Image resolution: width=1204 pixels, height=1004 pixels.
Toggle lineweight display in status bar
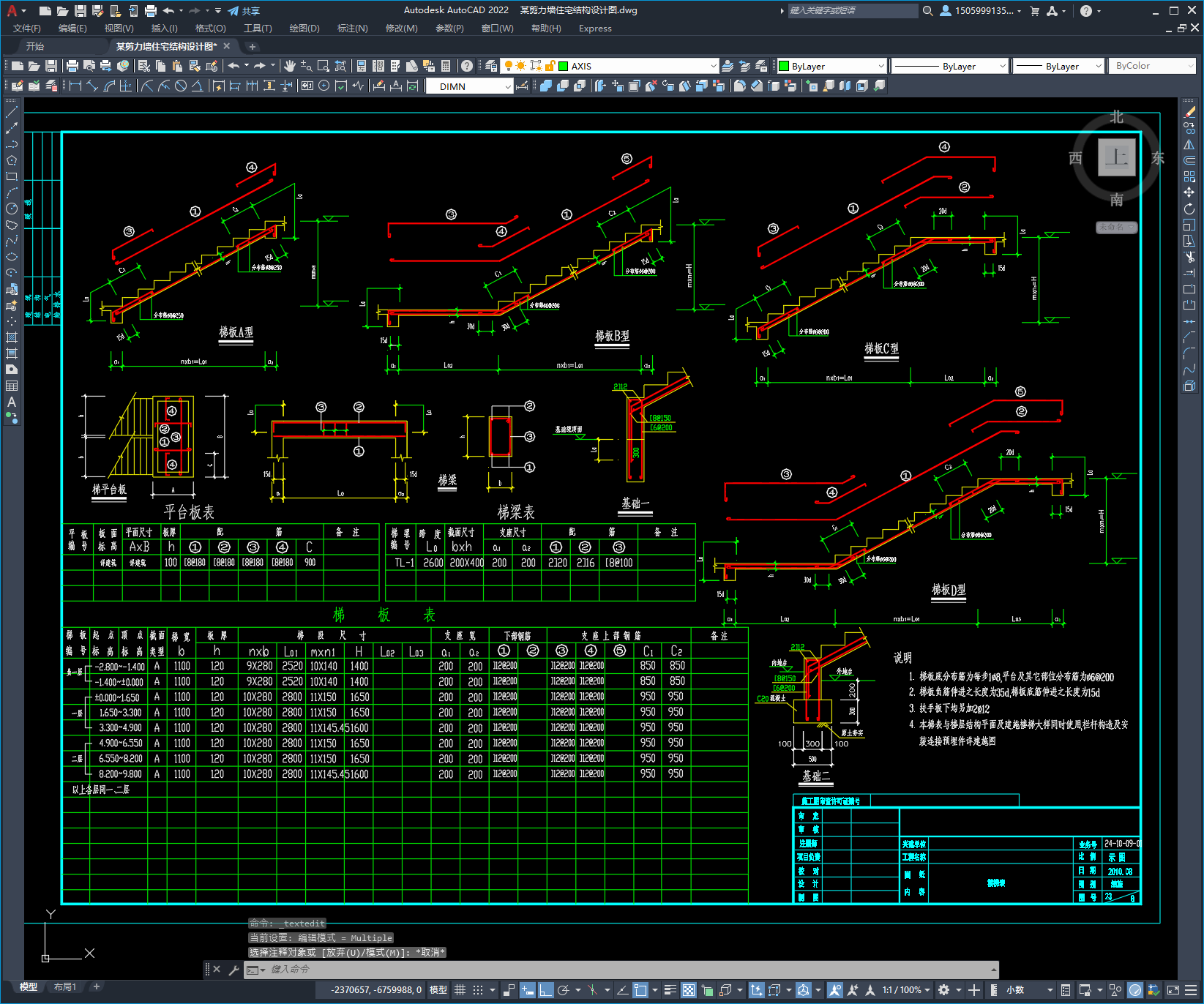pyautogui.click(x=670, y=990)
